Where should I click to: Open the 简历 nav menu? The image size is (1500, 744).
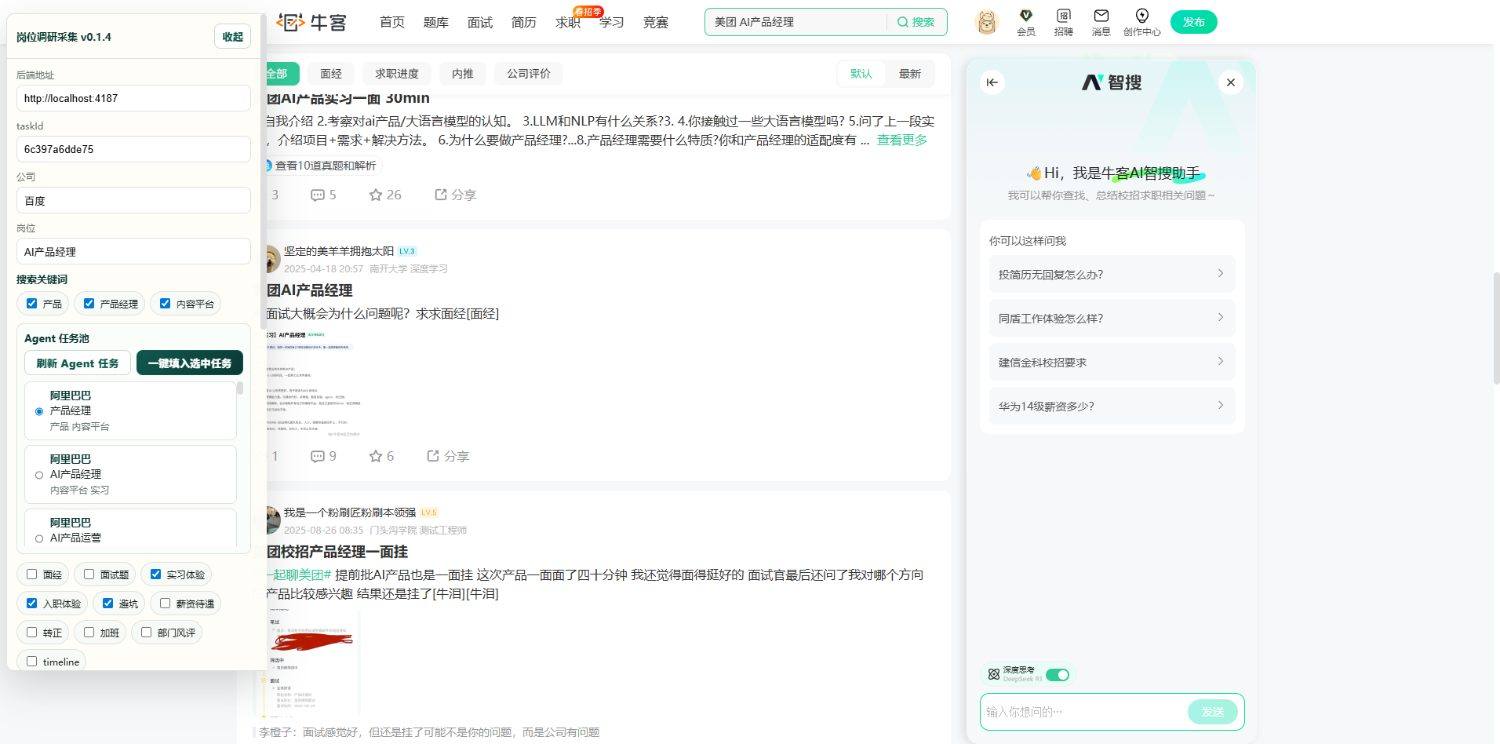pos(524,22)
